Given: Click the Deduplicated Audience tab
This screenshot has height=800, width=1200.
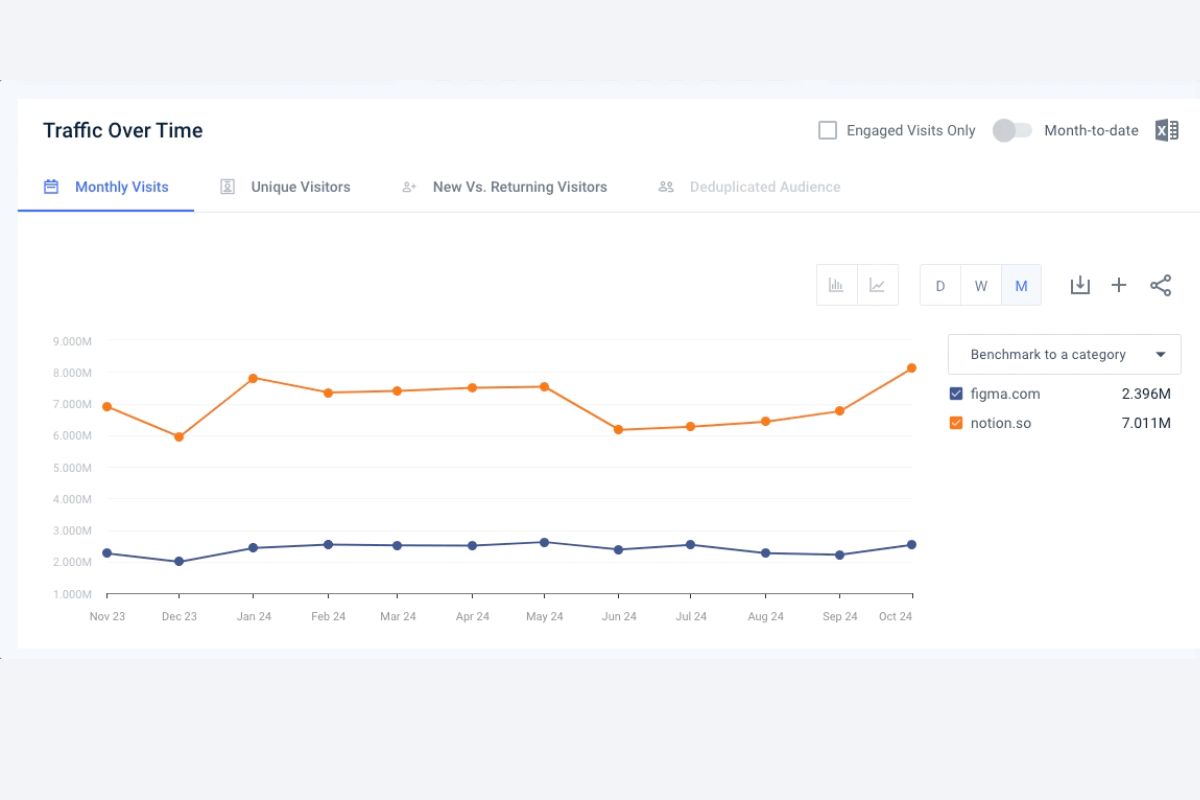Looking at the screenshot, I should click(765, 186).
